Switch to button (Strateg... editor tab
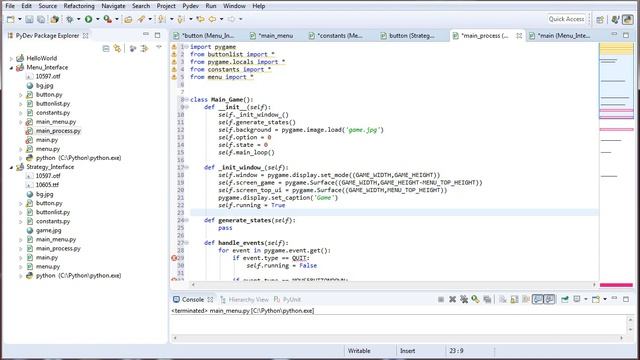Screen dimensions: 640x360 point(407,36)
